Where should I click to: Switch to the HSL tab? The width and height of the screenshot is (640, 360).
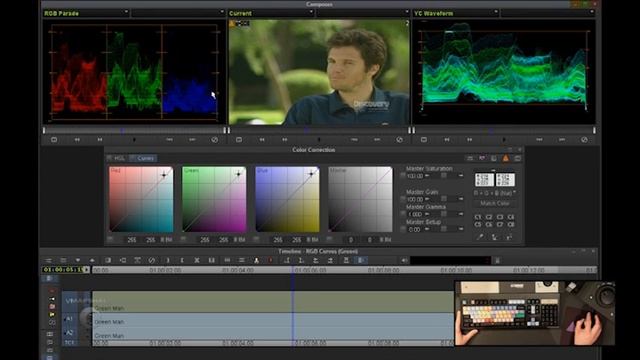click(x=117, y=158)
